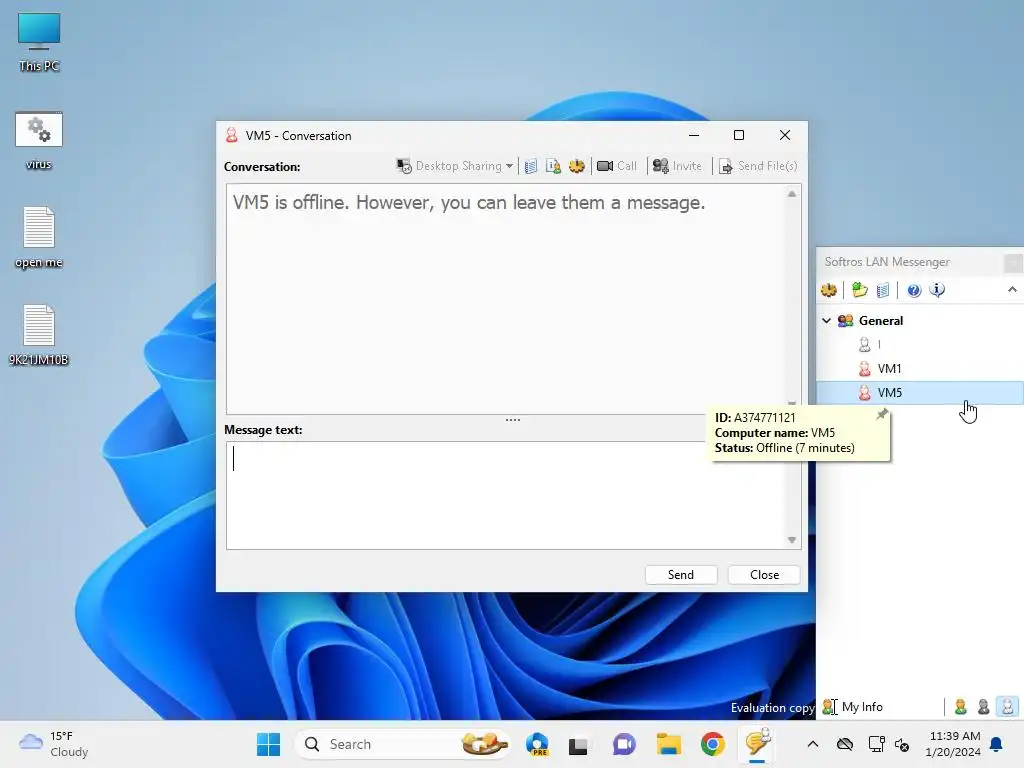Invite users to the VM5 conversation
This screenshot has height=768, width=1024.
pyautogui.click(x=677, y=166)
